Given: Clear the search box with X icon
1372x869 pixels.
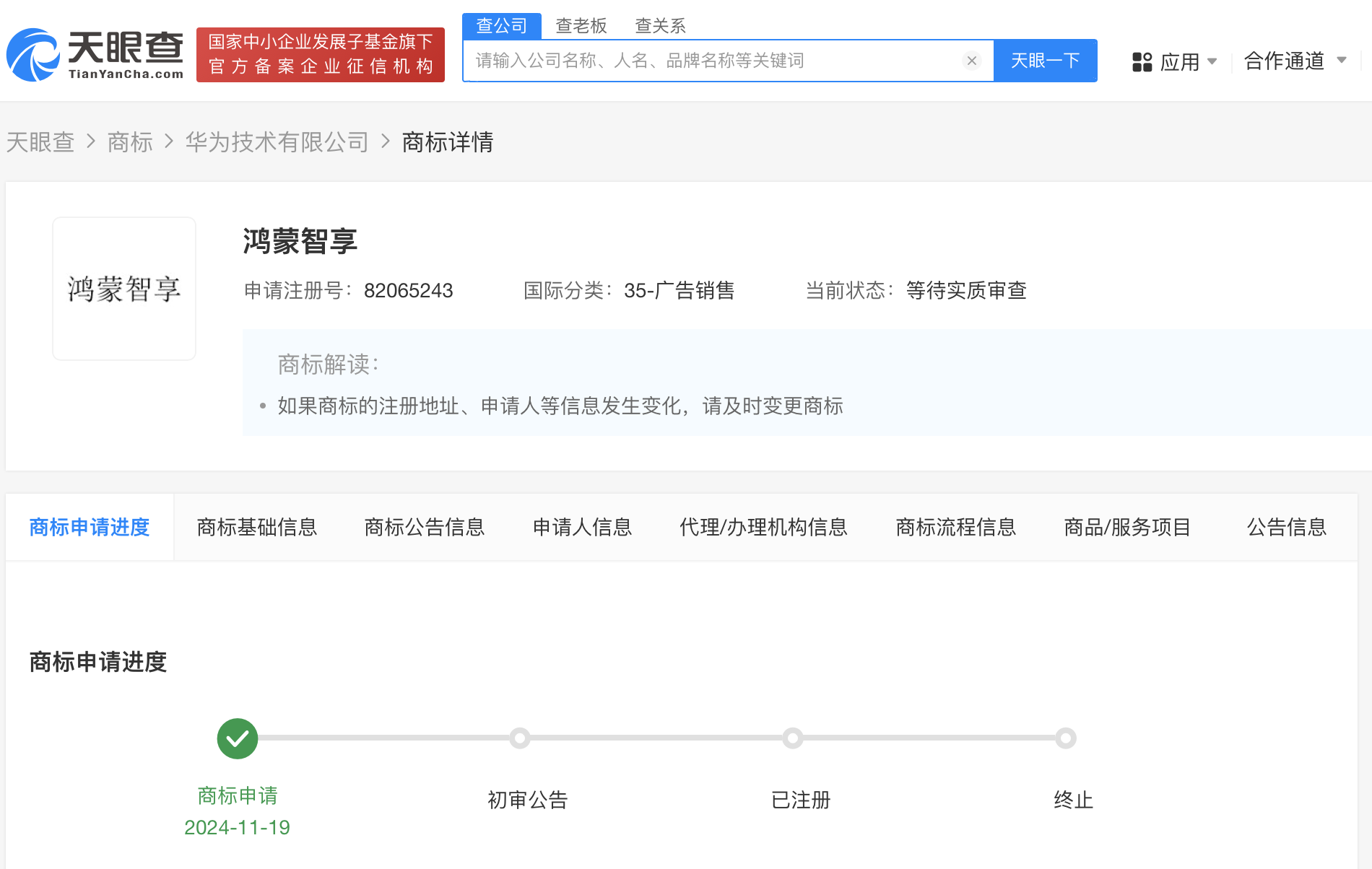Looking at the screenshot, I should [972, 61].
